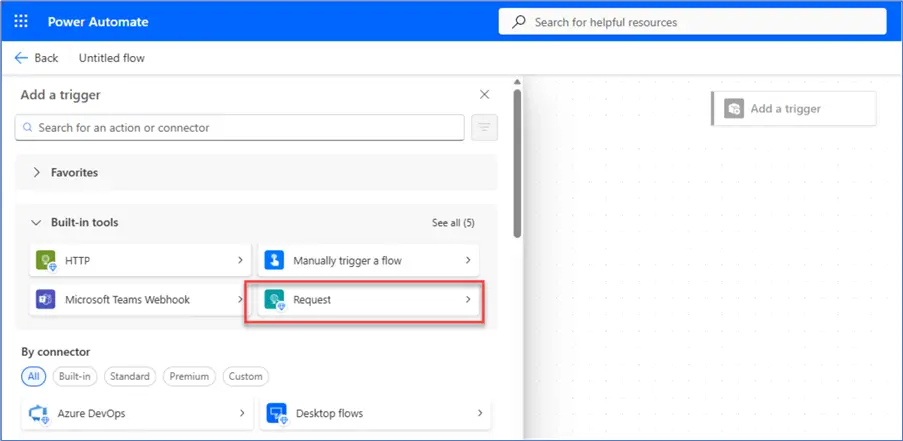This screenshot has width=903, height=441.
Task: Click the filter icon beside connector search
Action: pyautogui.click(x=484, y=127)
